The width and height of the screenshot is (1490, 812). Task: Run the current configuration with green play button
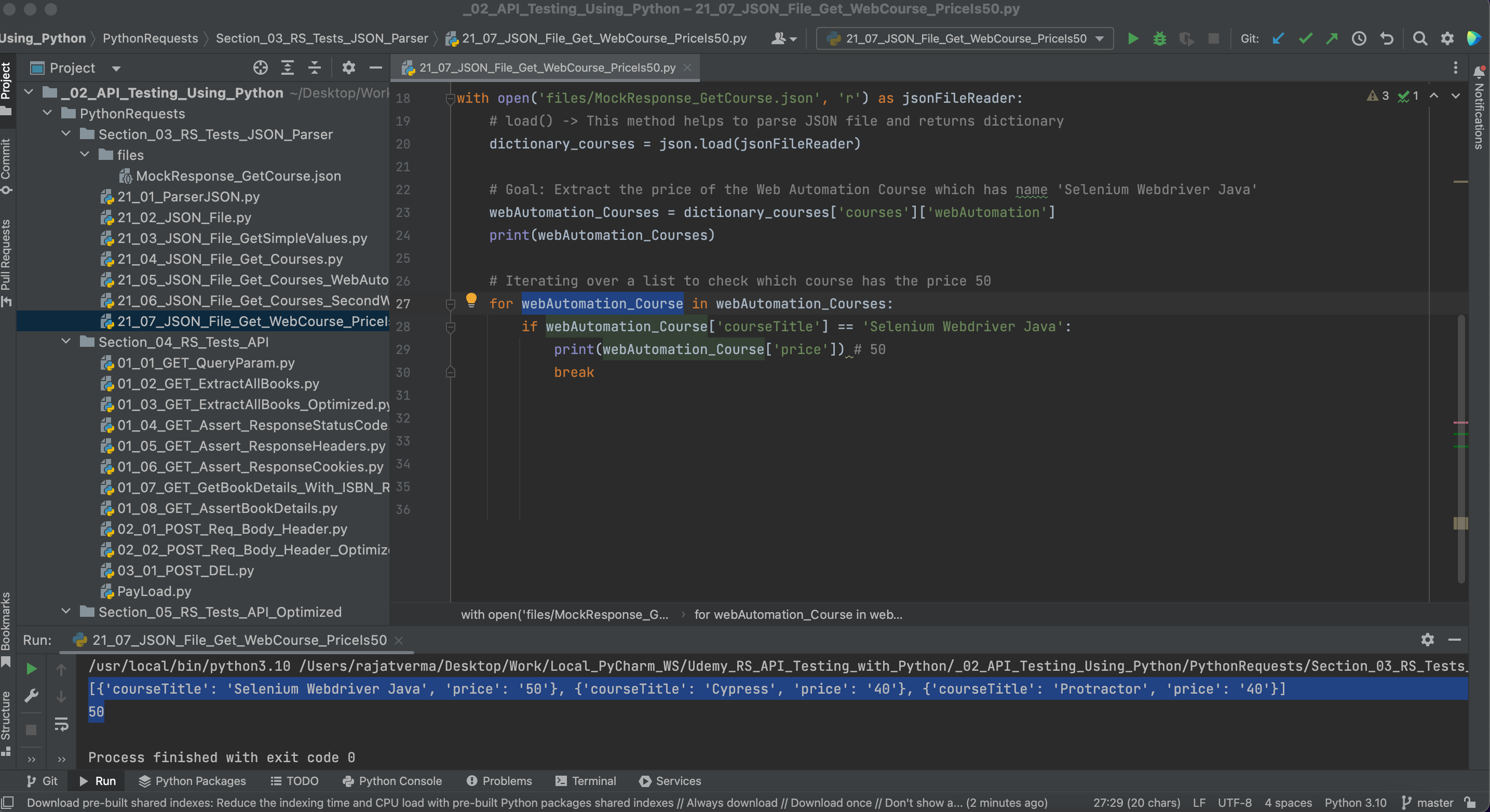pyautogui.click(x=1132, y=39)
